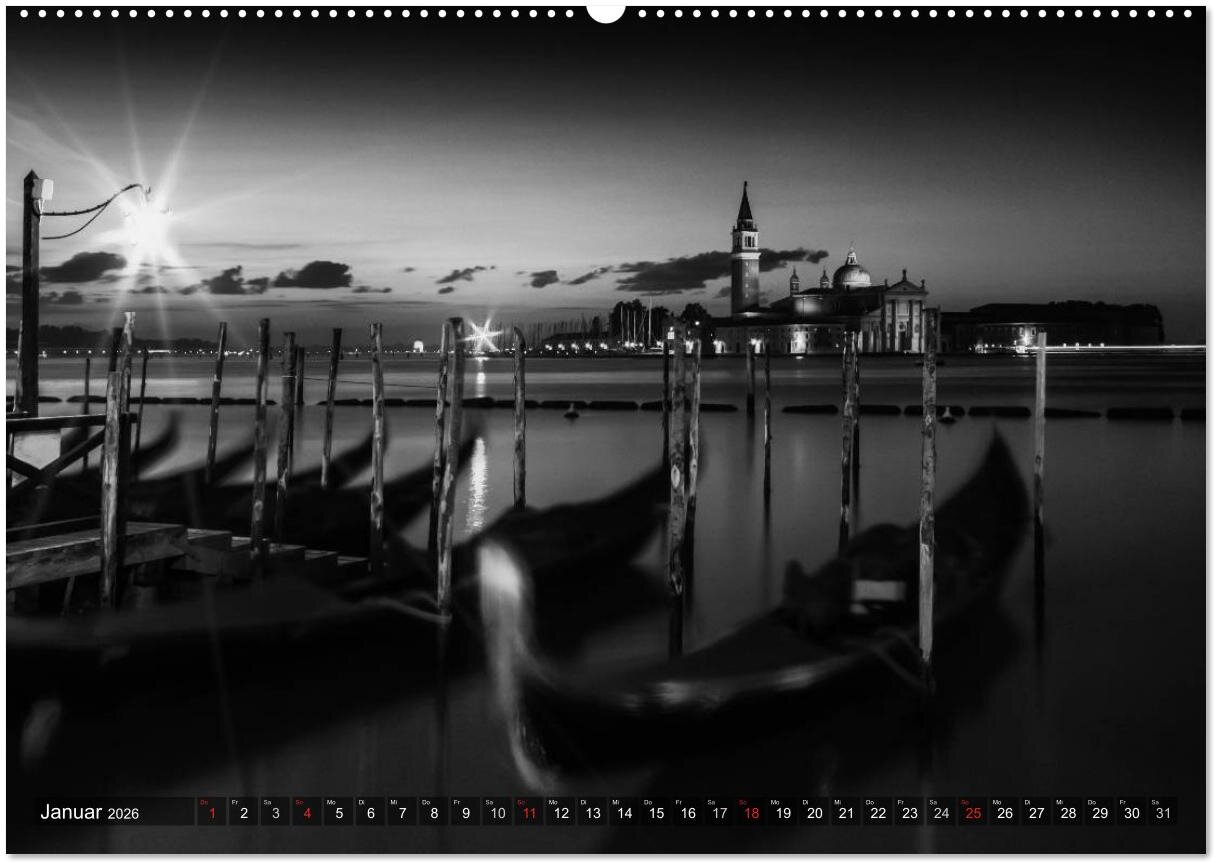1214x862 pixels.
Task: Choose date 28 in calendar strip
Action: pyautogui.click(x=1067, y=813)
